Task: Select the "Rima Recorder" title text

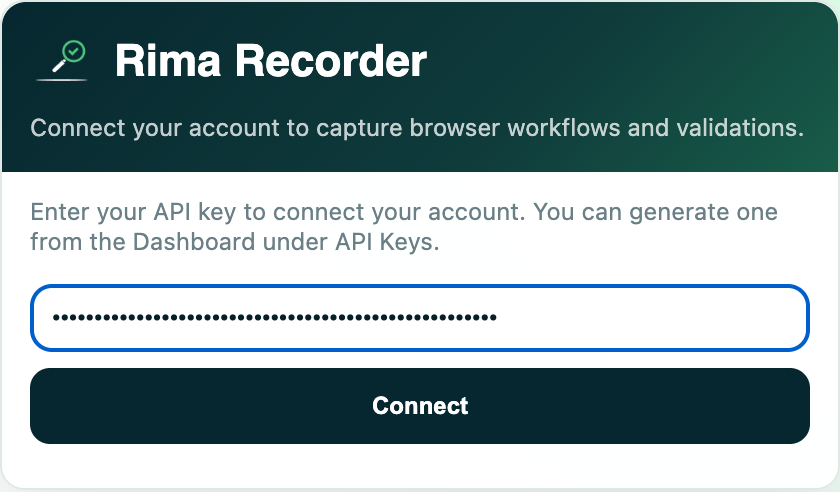Action: coord(271,61)
